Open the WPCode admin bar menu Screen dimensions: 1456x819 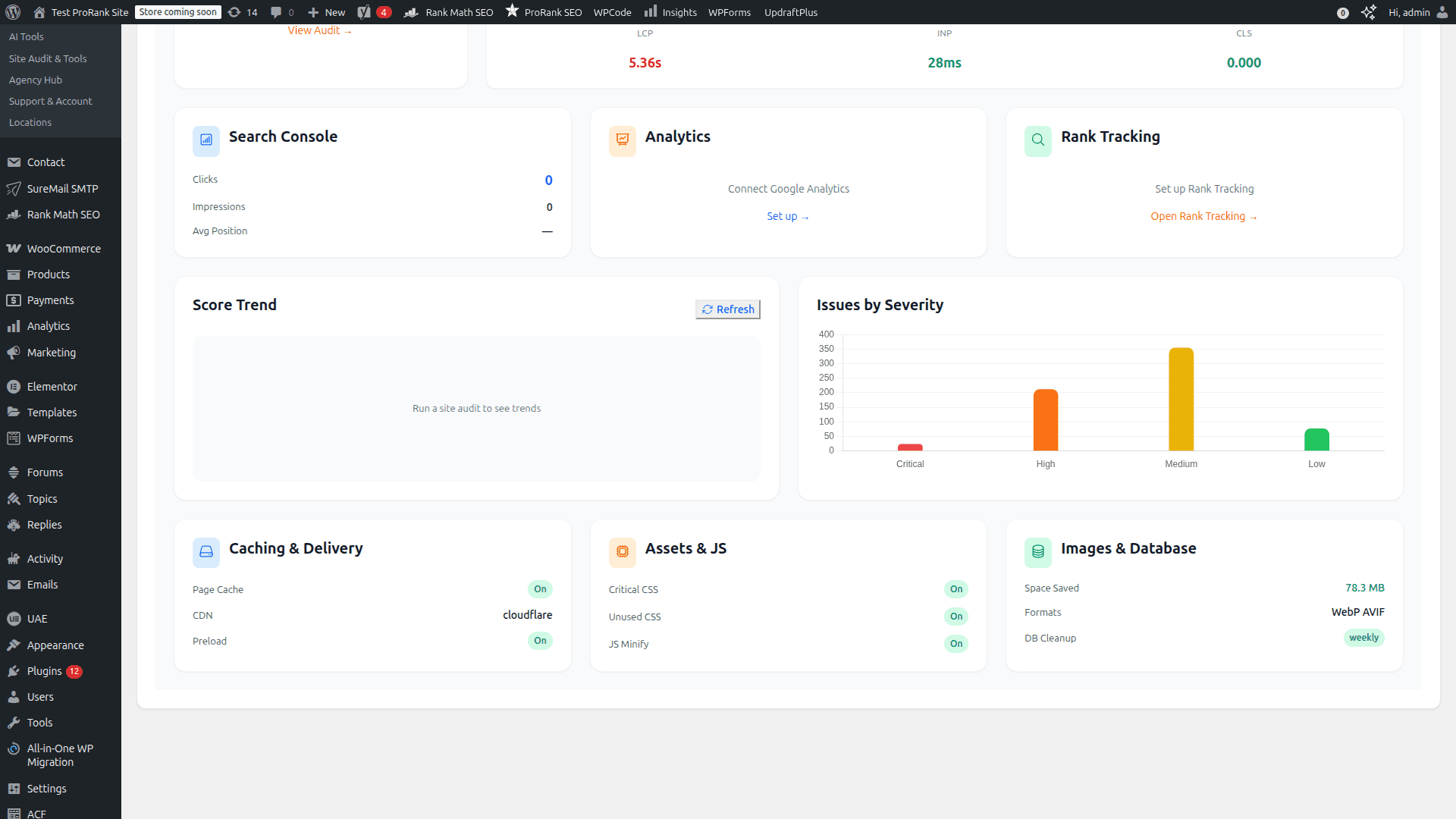612,12
